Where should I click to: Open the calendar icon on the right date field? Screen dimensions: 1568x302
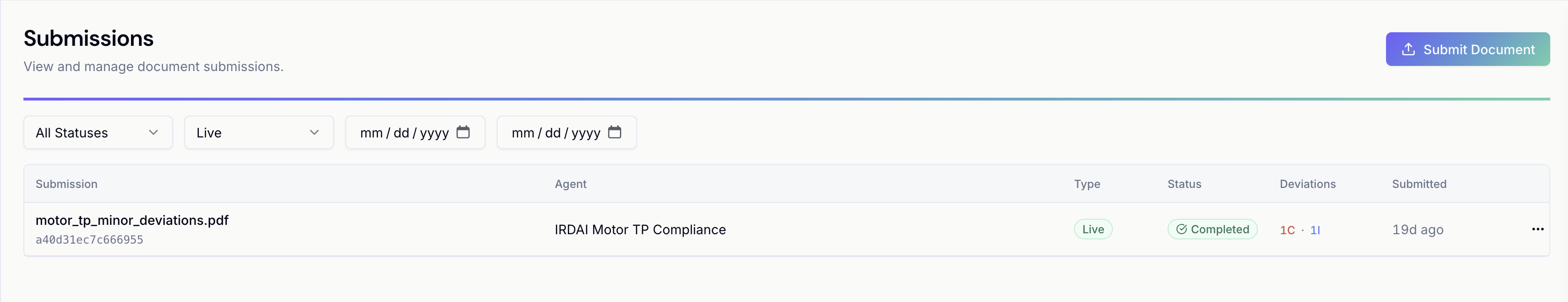coord(615,132)
